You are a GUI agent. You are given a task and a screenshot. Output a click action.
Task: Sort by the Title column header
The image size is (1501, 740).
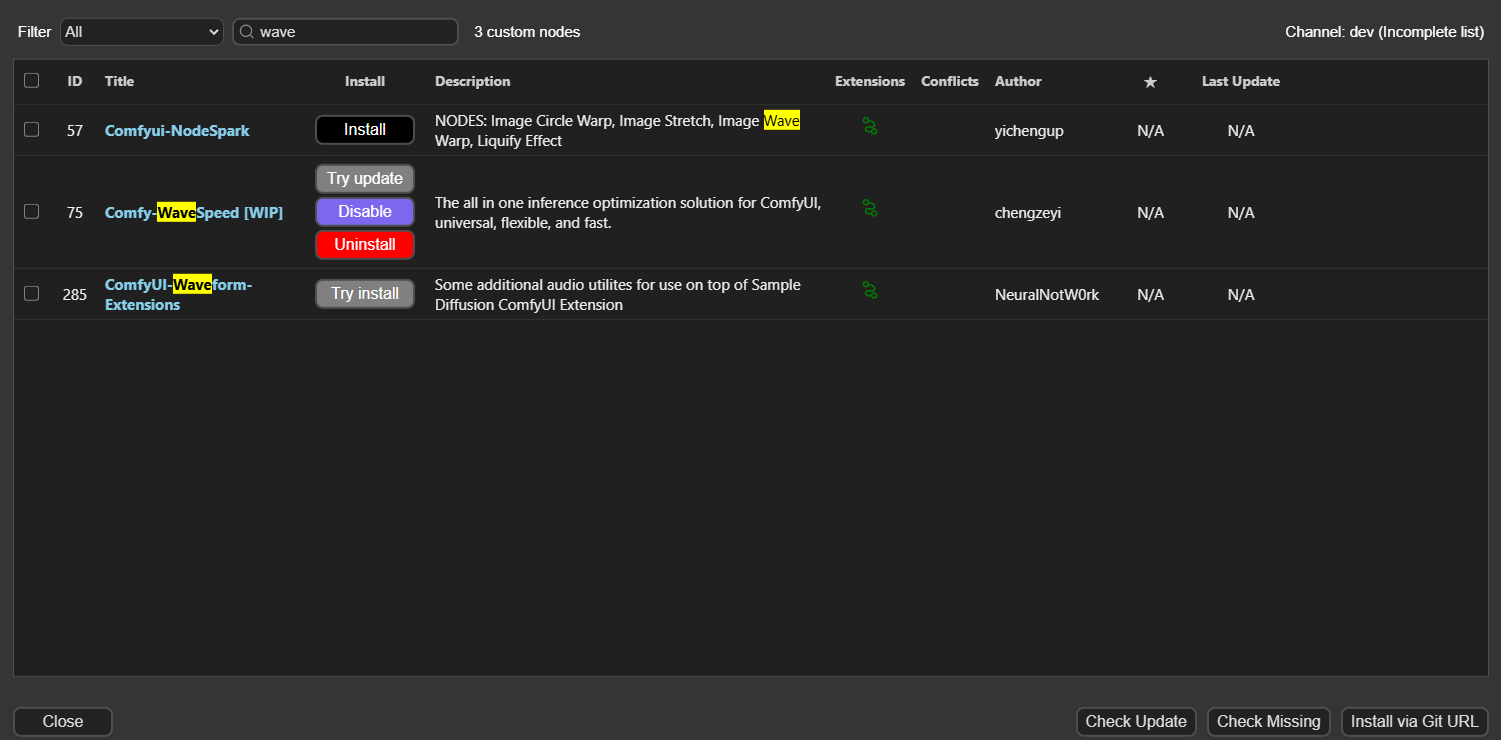(x=119, y=81)
